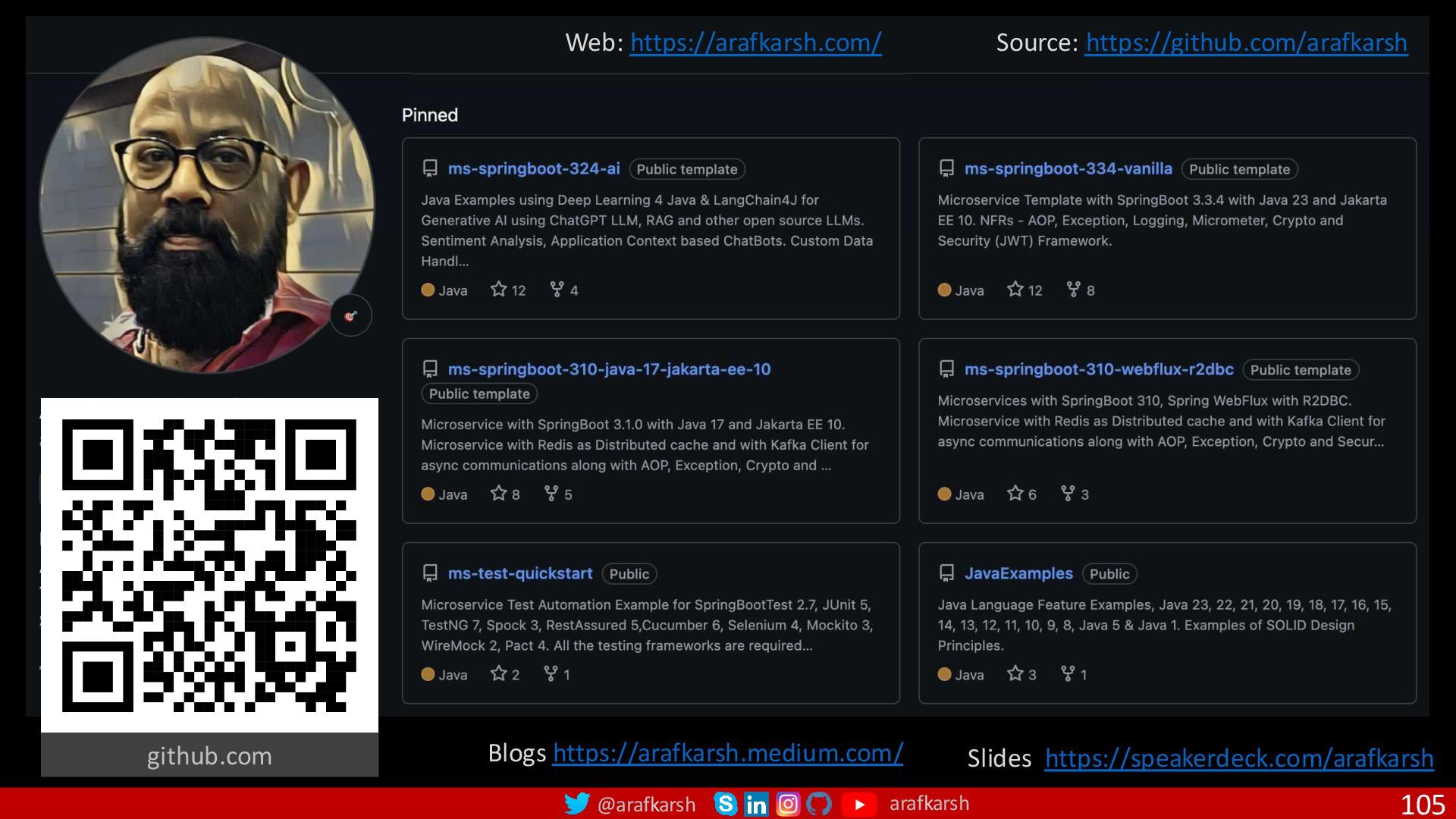
Task: Click the circular profile avatar photo
Action: (206, 205)
